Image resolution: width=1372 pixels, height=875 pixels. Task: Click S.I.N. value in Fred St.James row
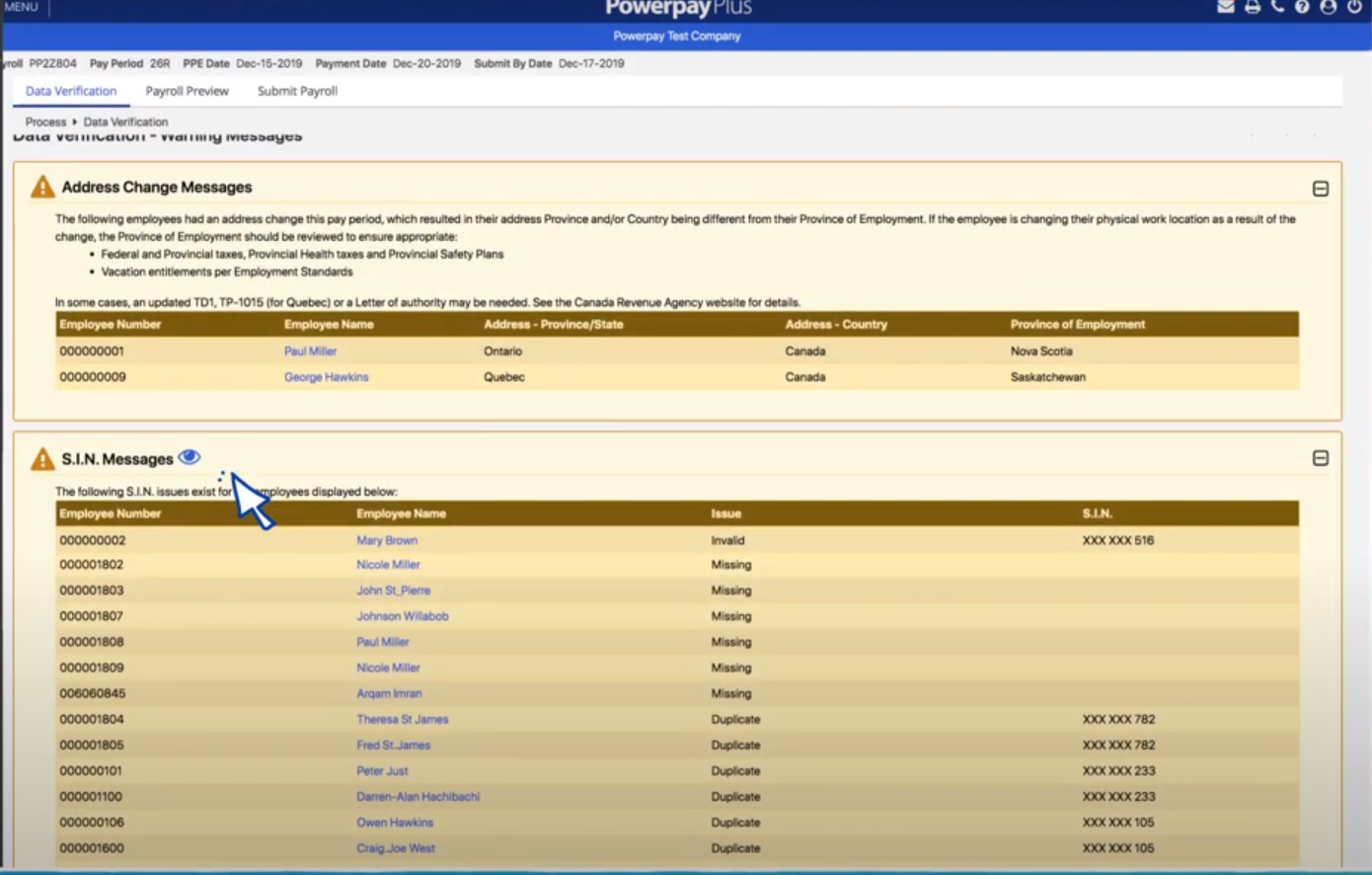pyautogui.click(x=1118, y=745)
